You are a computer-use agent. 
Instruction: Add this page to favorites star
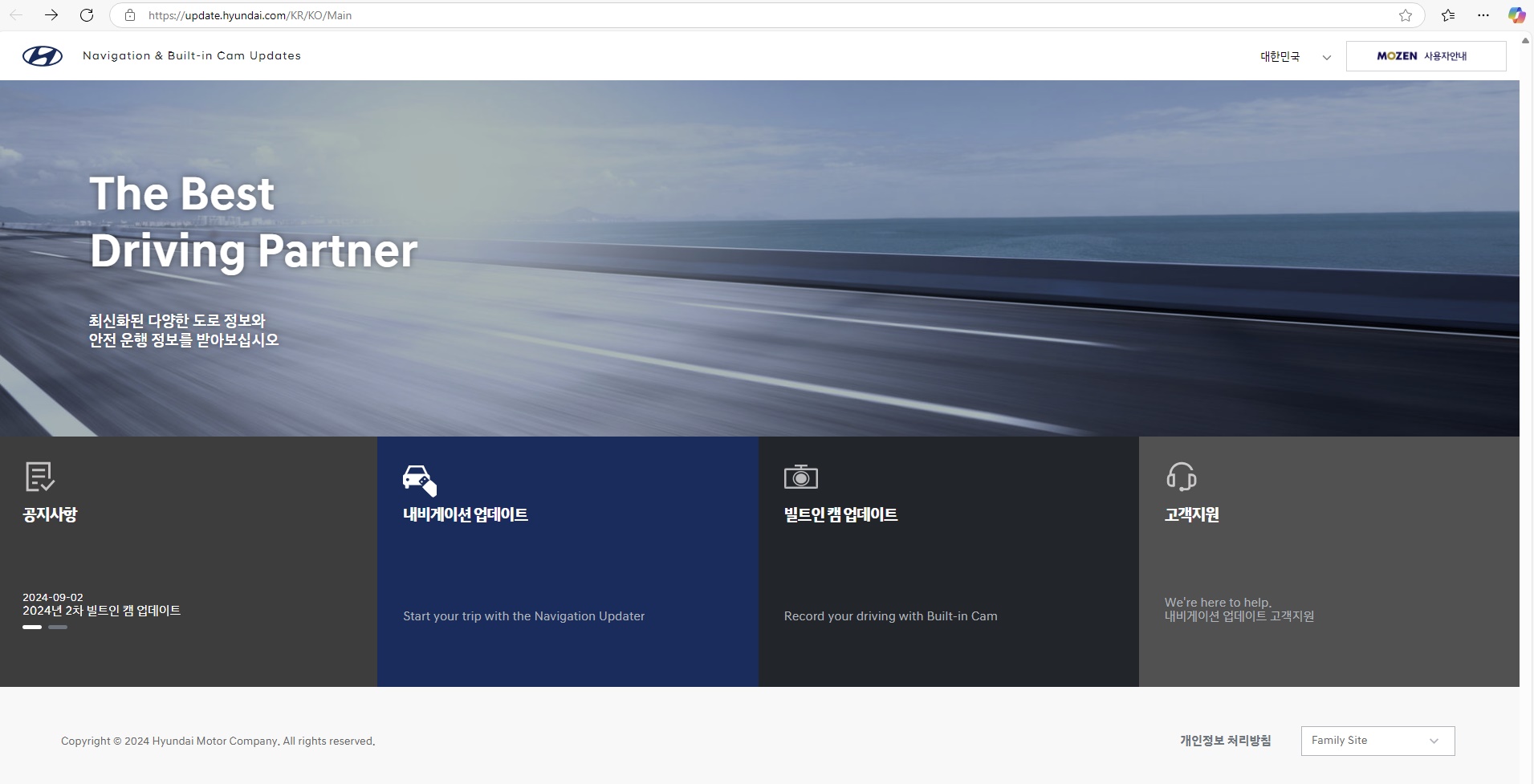[x=1406, y=15]
